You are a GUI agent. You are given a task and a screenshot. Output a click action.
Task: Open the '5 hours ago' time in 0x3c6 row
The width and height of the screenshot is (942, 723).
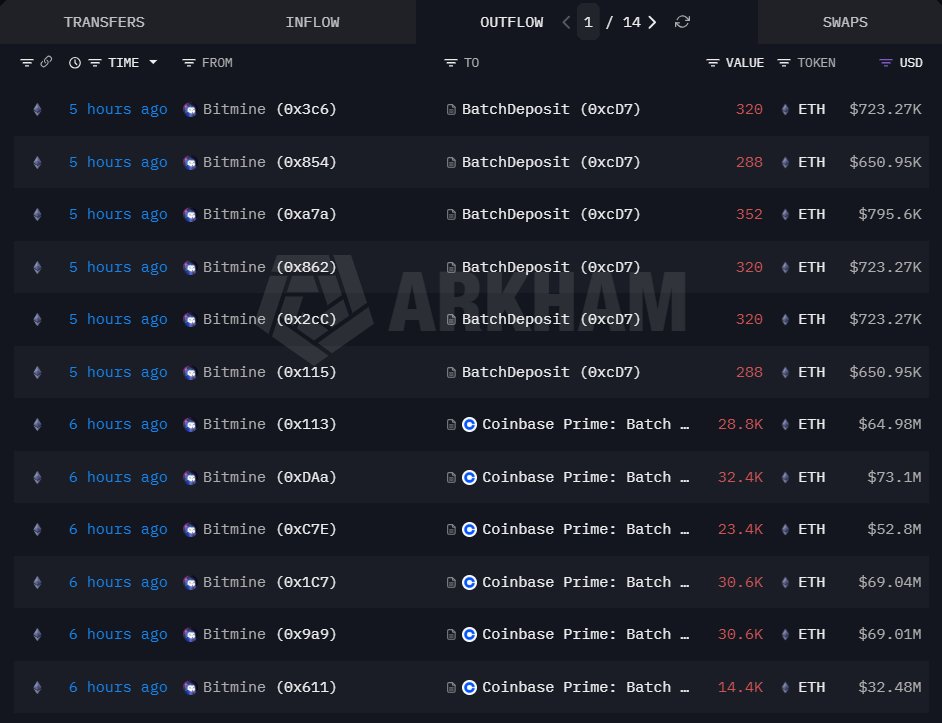[118, 109]
